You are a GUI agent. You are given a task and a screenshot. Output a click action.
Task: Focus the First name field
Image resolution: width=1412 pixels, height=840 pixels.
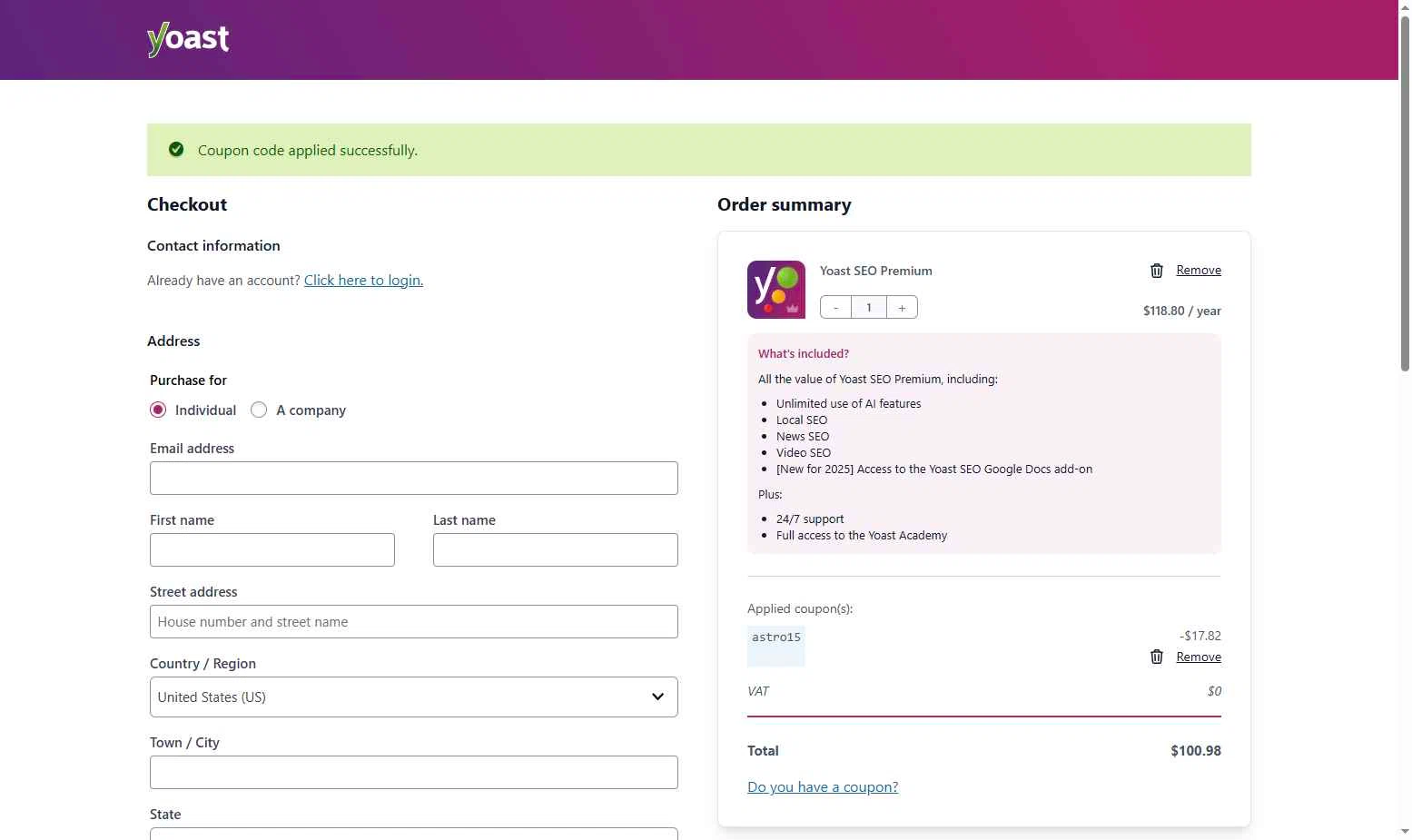click(272, 550)
